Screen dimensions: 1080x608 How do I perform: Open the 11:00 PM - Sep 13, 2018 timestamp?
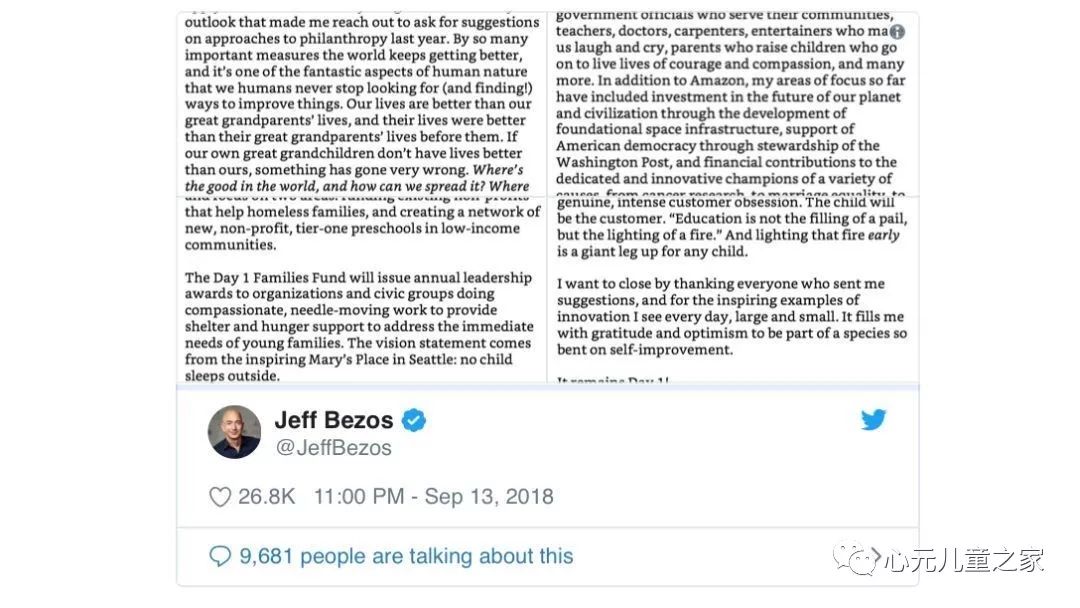tap(433, 496)
